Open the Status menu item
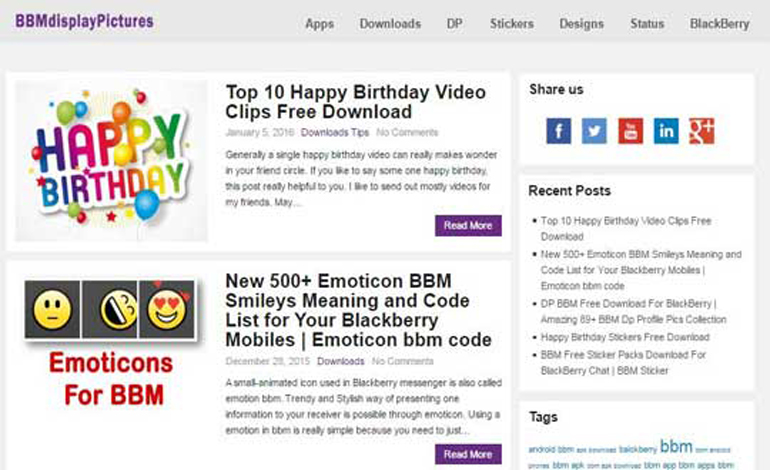 point(647,24)
